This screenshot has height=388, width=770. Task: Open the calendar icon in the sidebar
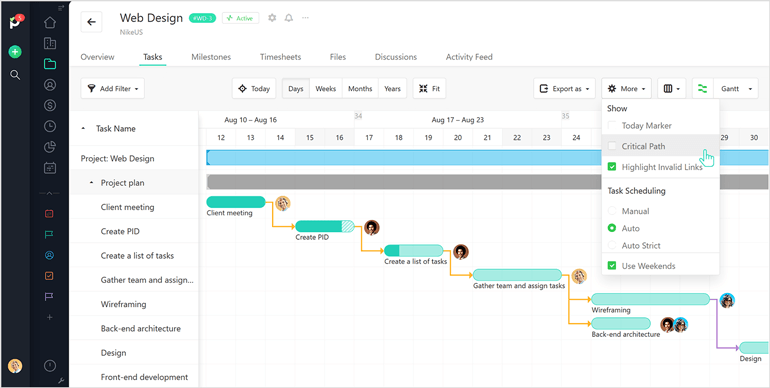pyautogui.click(x=50, y=167)
